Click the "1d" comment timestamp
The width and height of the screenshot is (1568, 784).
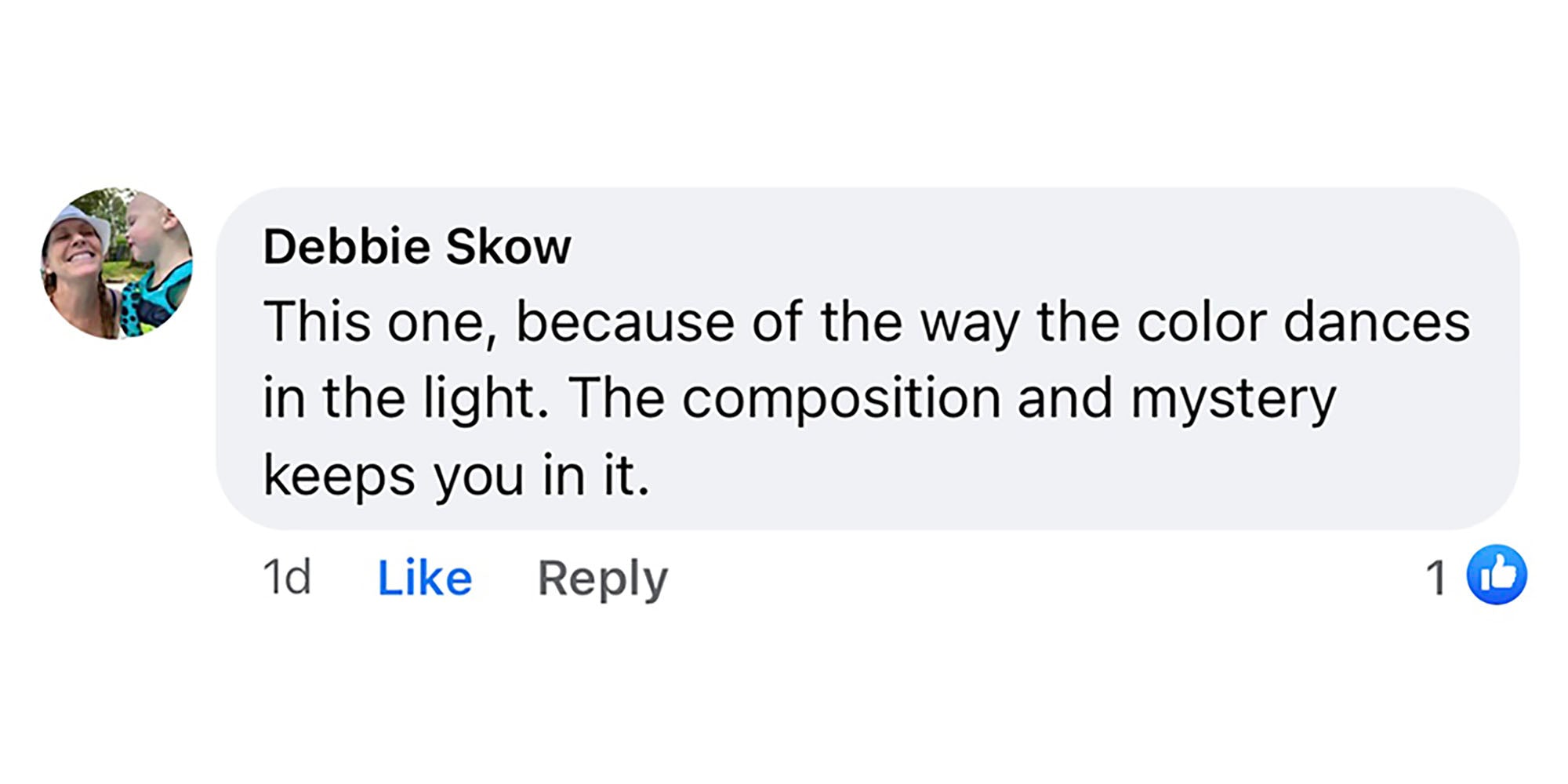point(286,578)
